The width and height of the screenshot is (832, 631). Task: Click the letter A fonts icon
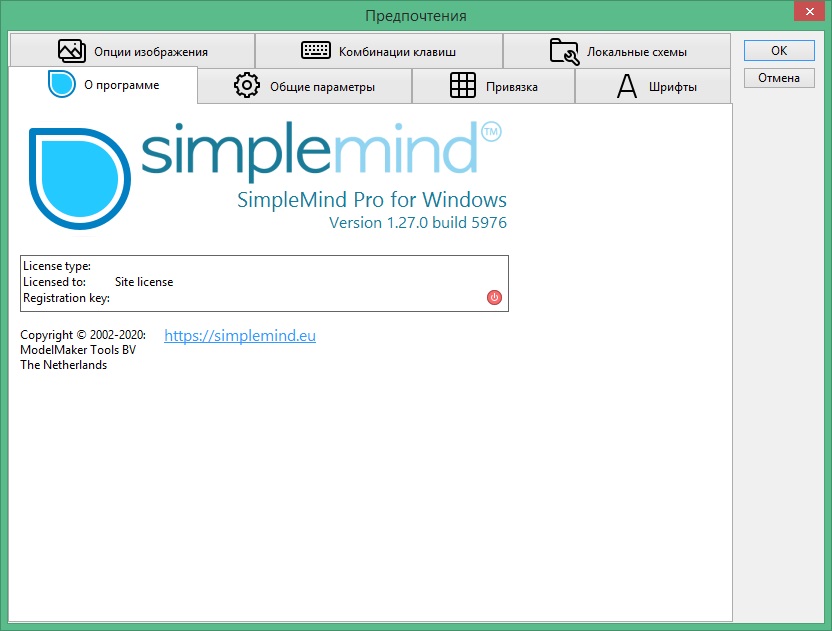627,86
